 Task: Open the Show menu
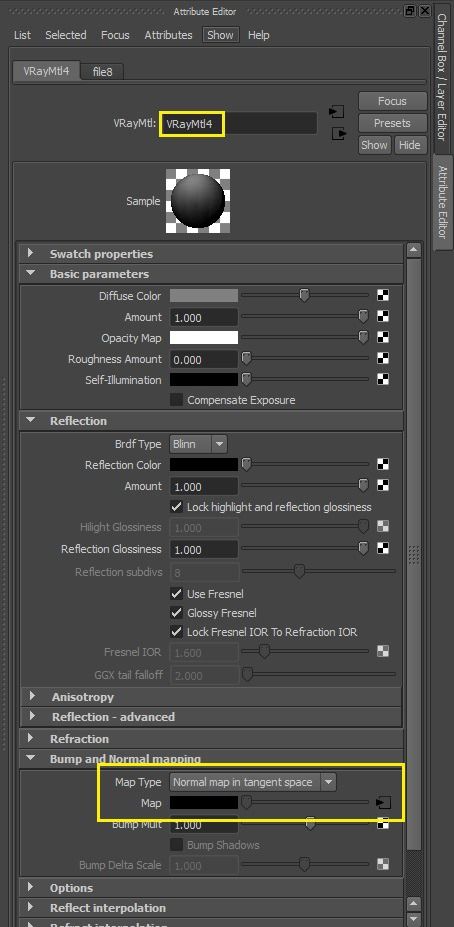pos(220,35)
